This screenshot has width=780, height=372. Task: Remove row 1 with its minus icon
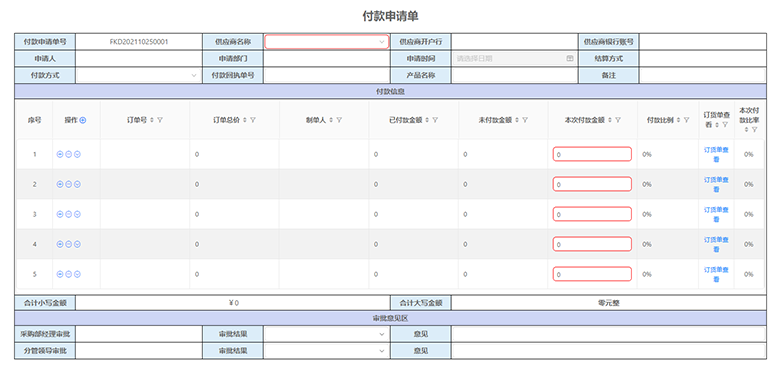click(x=69, y=155)
